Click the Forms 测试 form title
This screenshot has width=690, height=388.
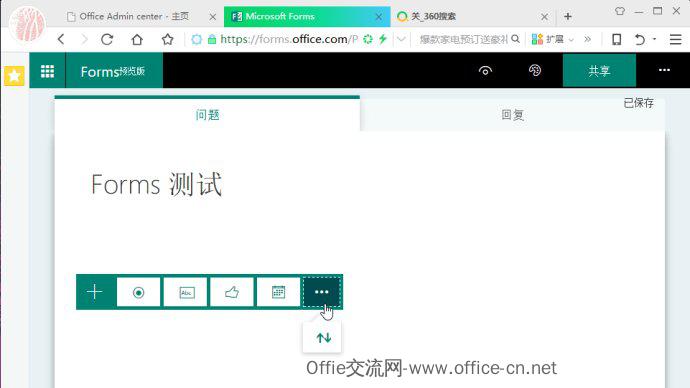click(x=156, y=184)
